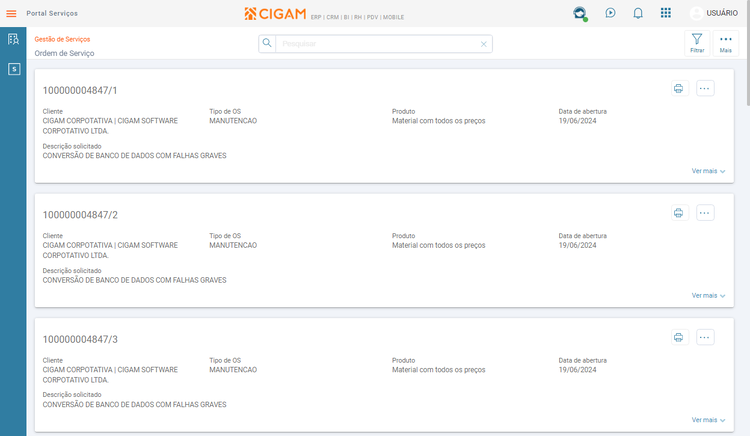This screenshot has width=750, height=436.
Task: Select order title 100000004847/2
Action: click(80, 215)
